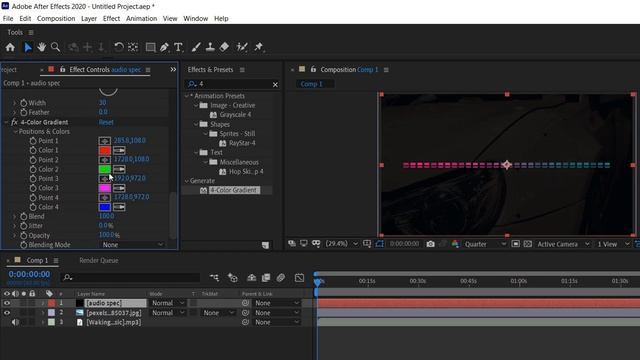Mute the Waking mp3 audio layer
This screenshot has width=640, height=360.
[15, 322]
